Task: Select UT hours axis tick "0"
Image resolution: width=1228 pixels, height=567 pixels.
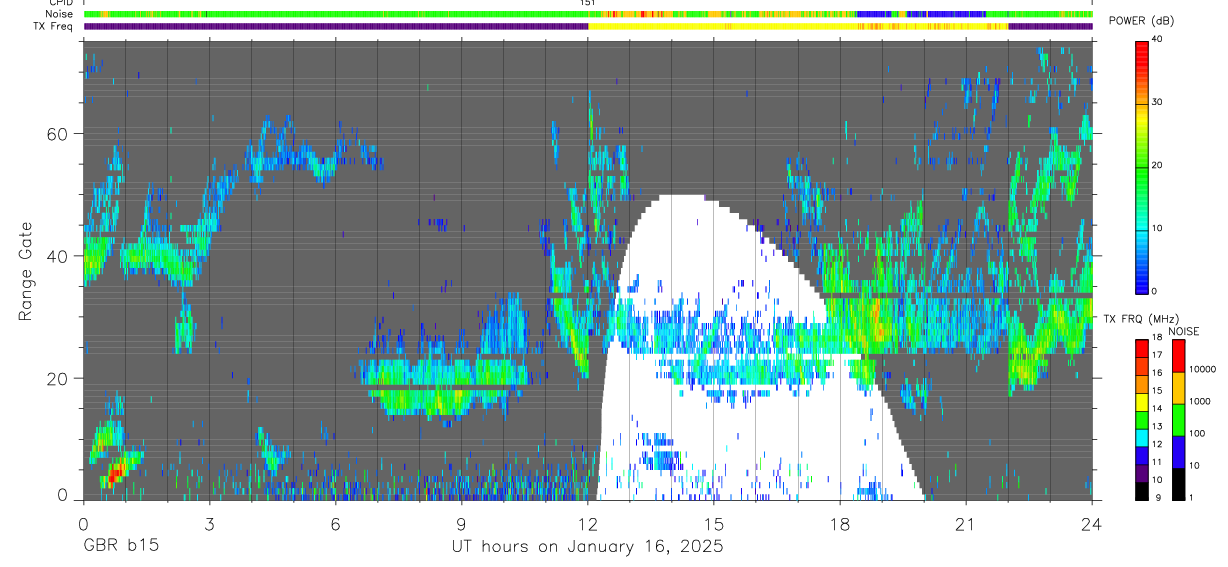Action: tap(83, 524)
